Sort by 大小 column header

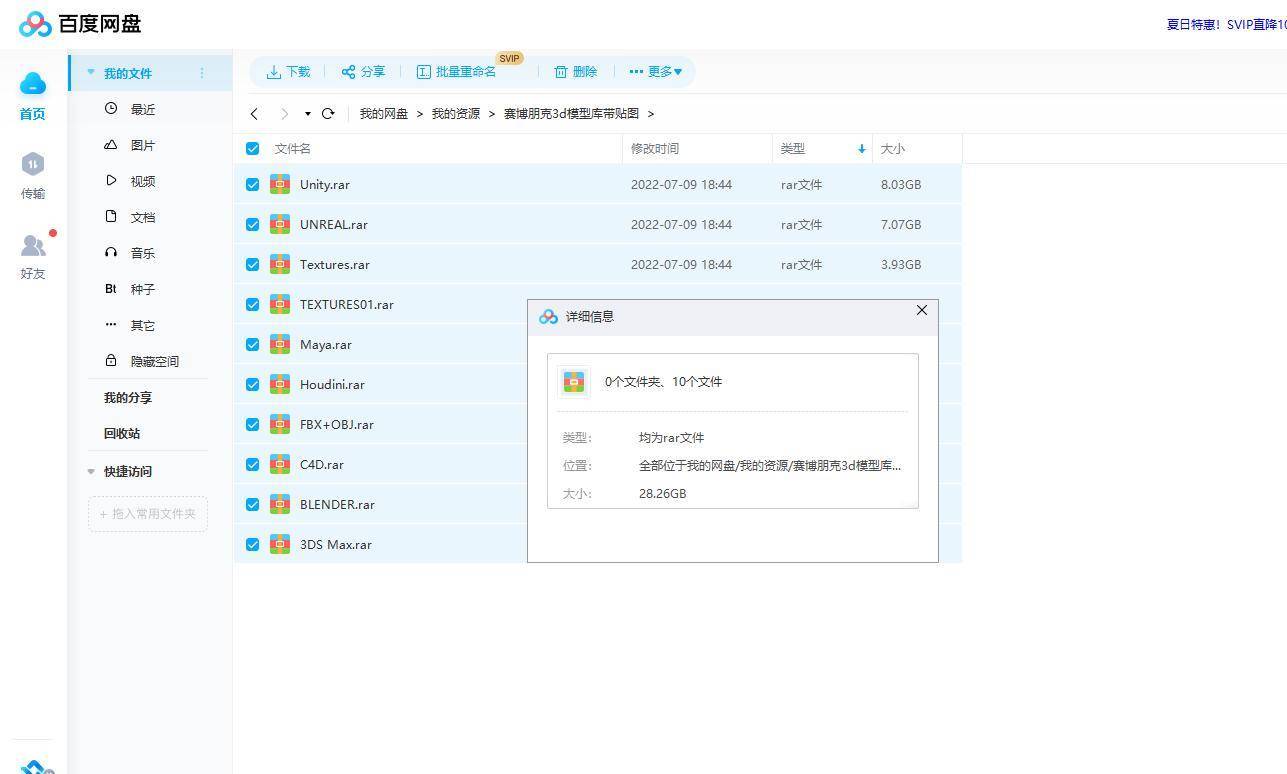click(893, 148)
